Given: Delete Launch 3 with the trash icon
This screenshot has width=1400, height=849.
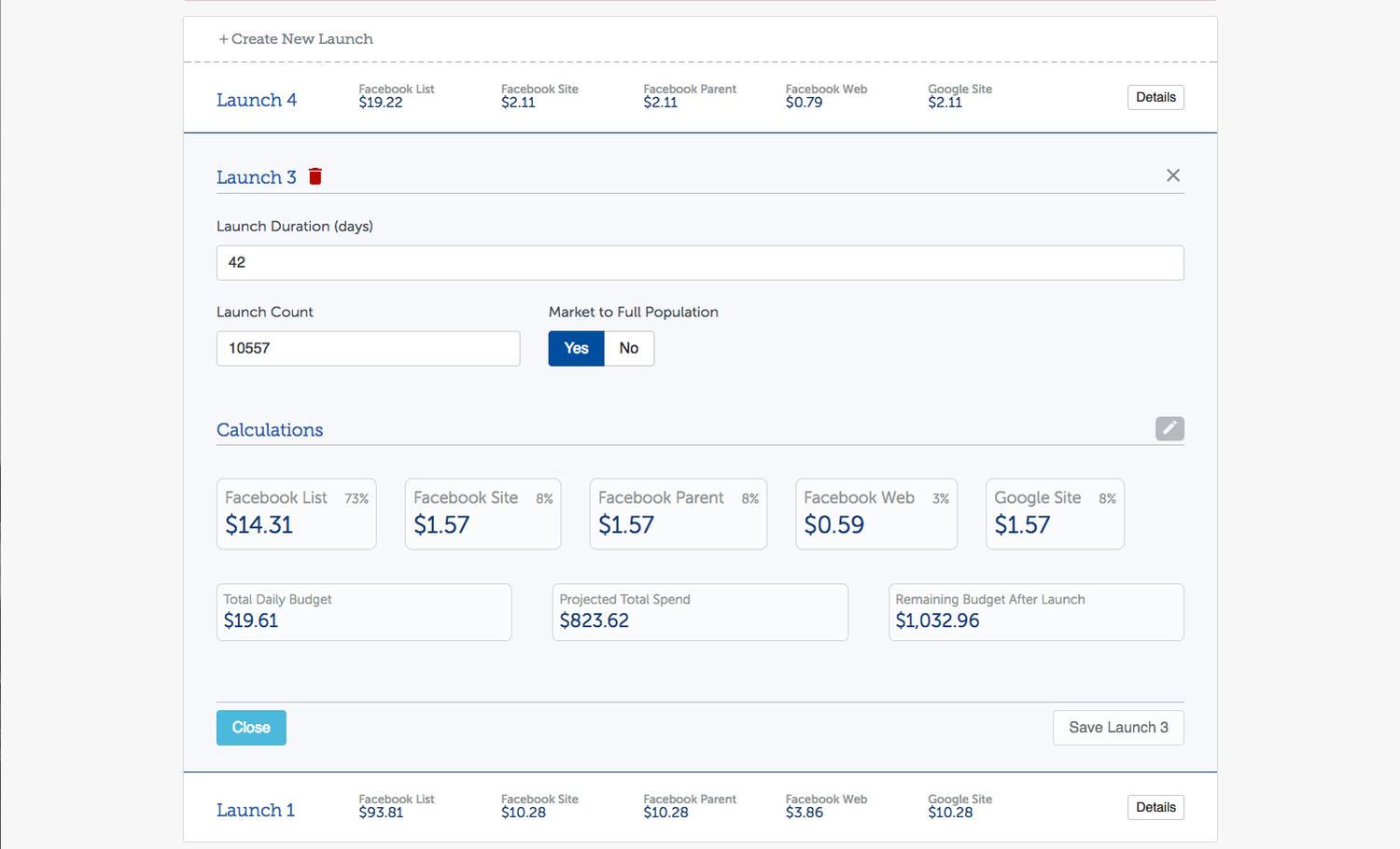Looking at the screenshot, I should click(x=315, y=176).
